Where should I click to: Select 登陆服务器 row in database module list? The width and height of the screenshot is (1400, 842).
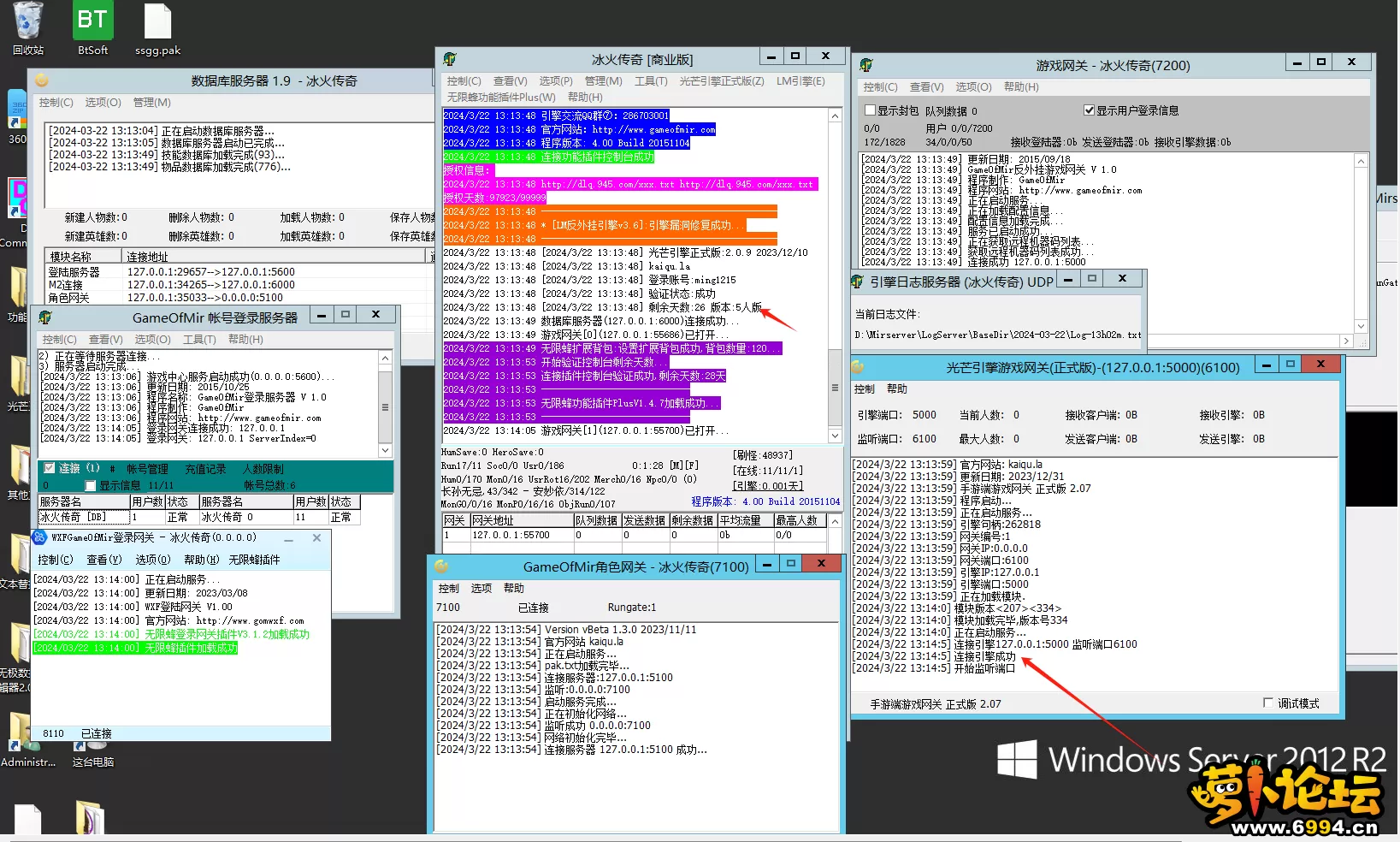239,272
